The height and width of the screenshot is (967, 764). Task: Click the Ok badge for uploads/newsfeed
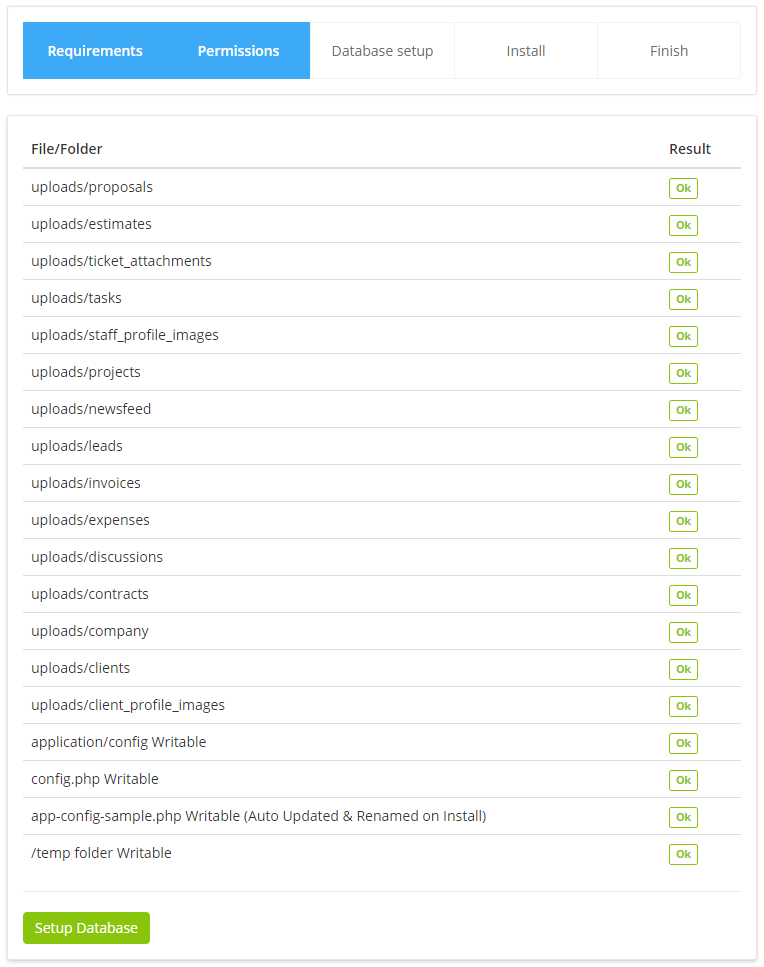click(683, 410)
